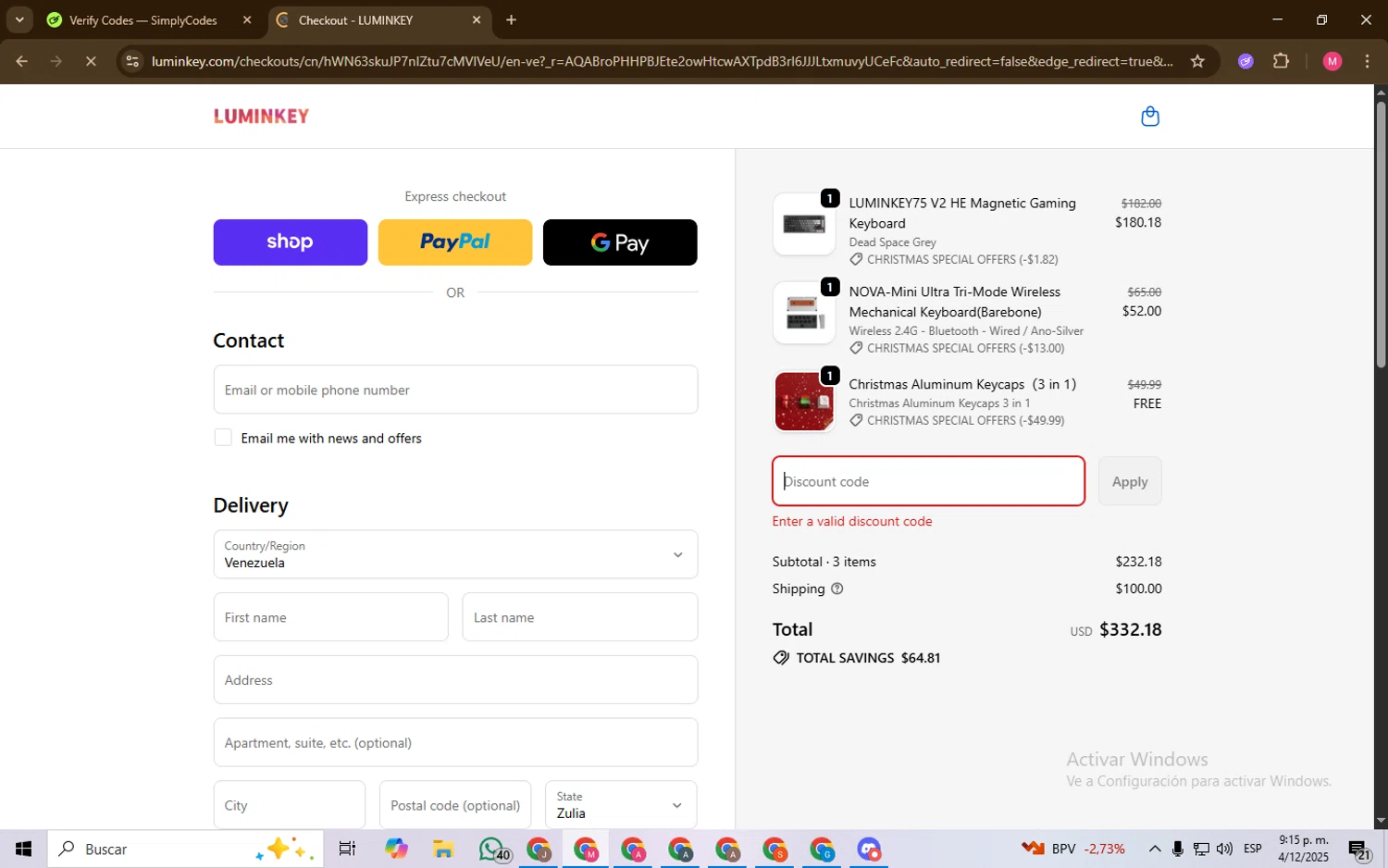
Task: Click NOVA-Mini Ultra keyboard thumbnail
Action: point(804,313)
